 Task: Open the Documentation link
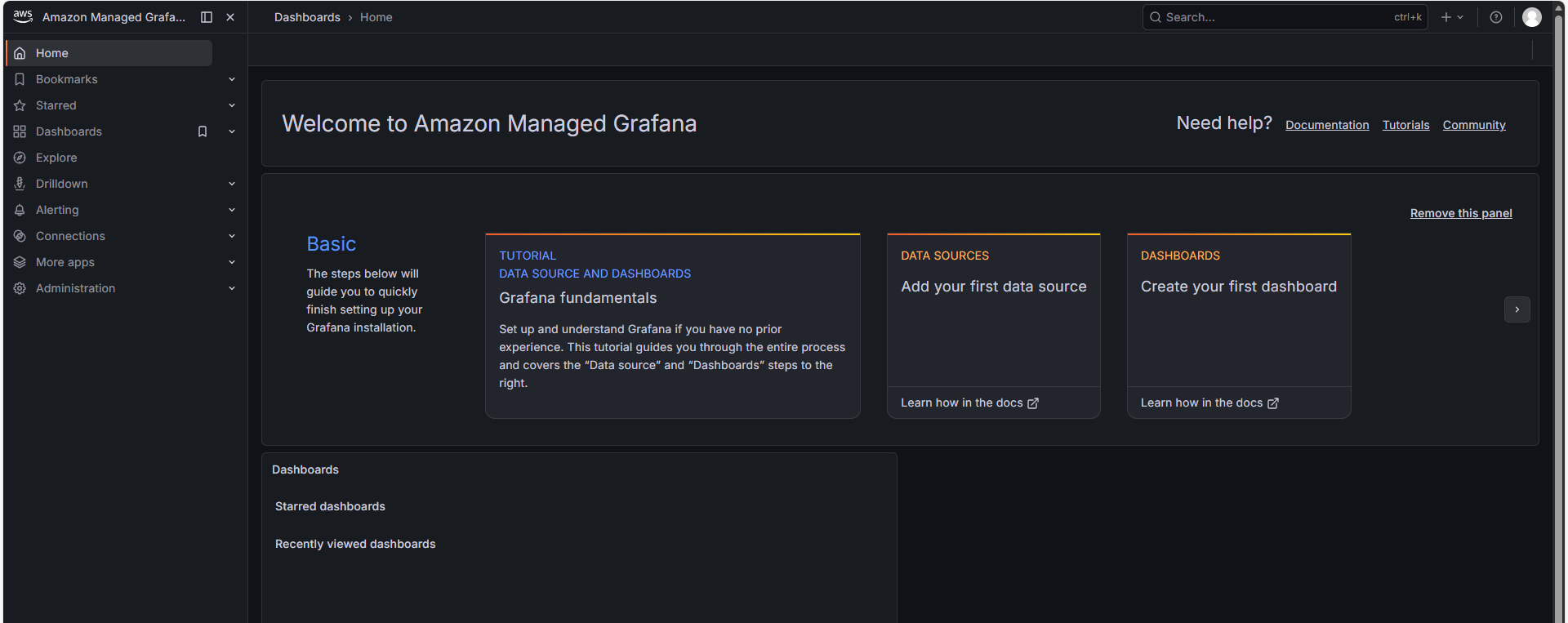(1327, 125)
